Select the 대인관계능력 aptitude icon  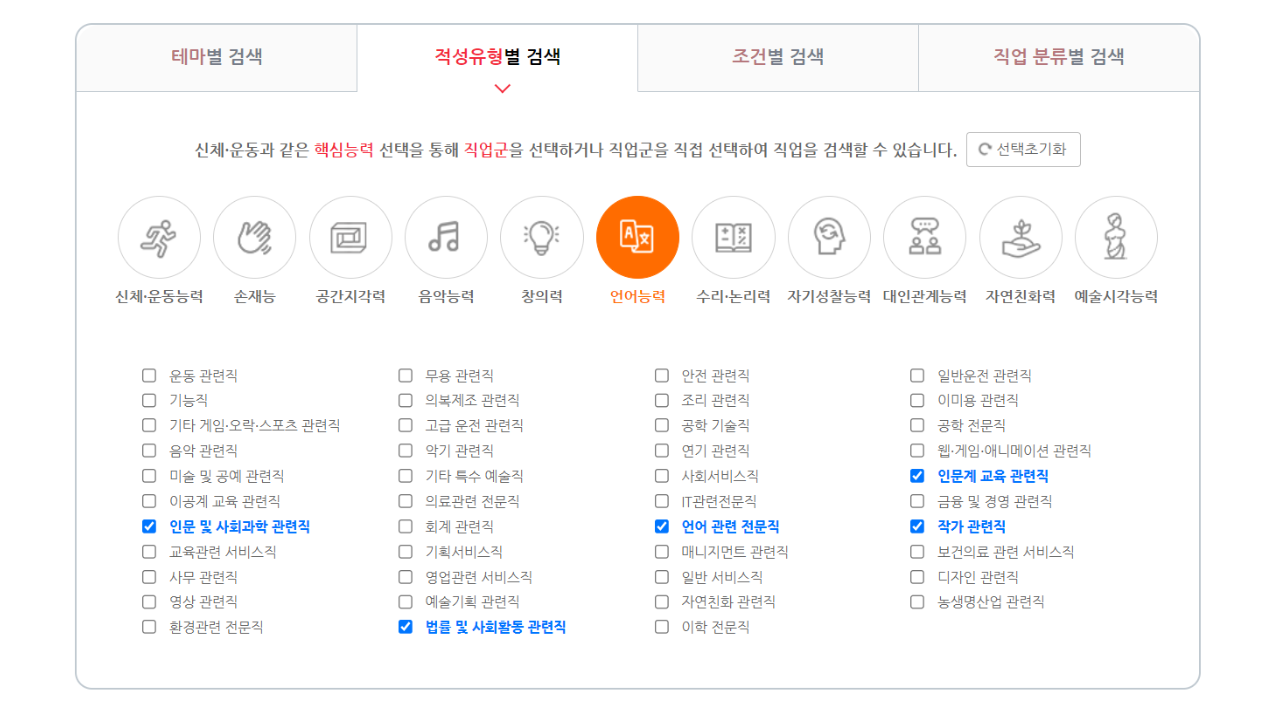[924, 238]
